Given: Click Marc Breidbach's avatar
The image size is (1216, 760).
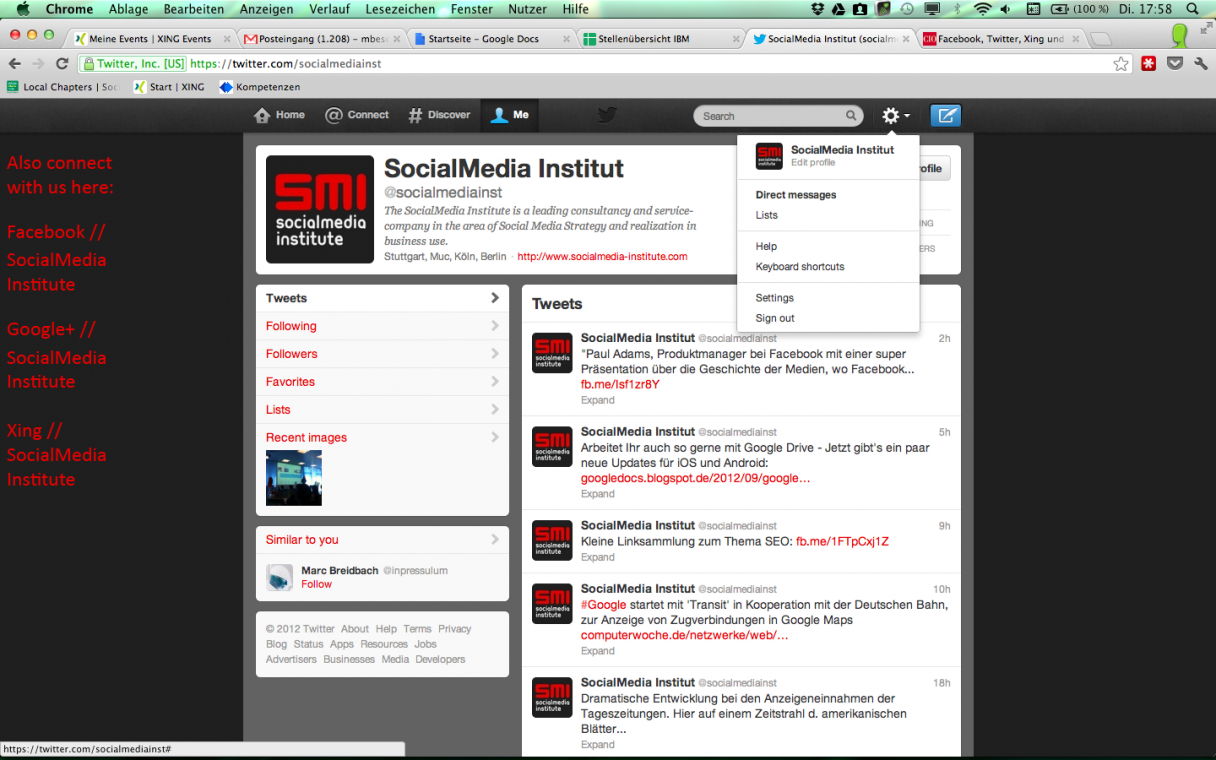Looking at the screenshot, I should click(x=279, y=577).
